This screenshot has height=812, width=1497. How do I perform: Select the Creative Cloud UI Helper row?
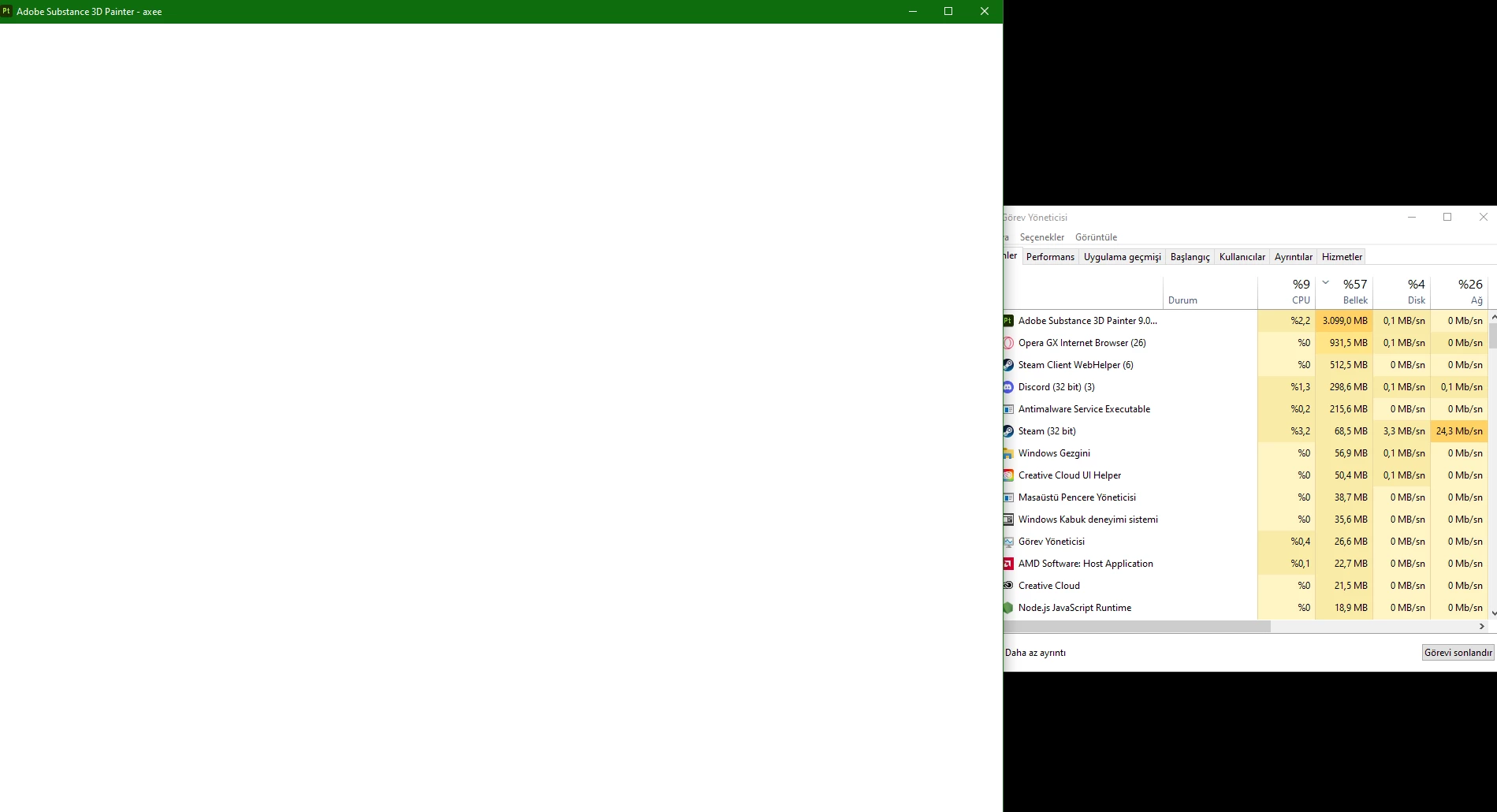click(x=1246, y=475)
